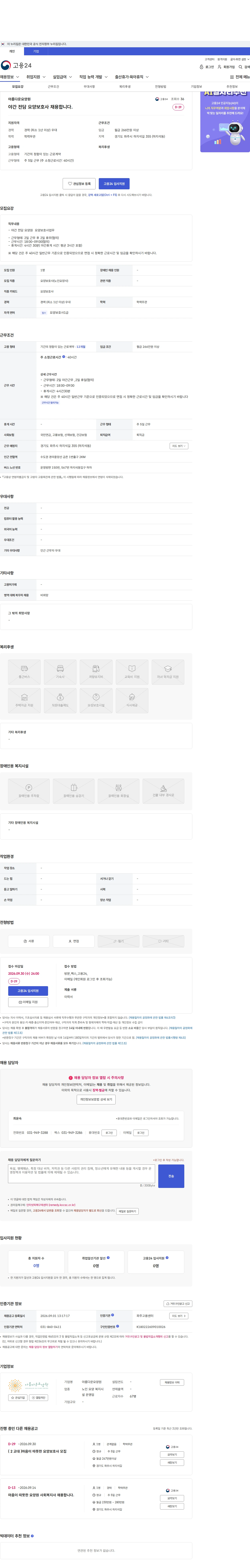
Task: Click the 이메일 지원 button
Action: tap(28, 1002)
